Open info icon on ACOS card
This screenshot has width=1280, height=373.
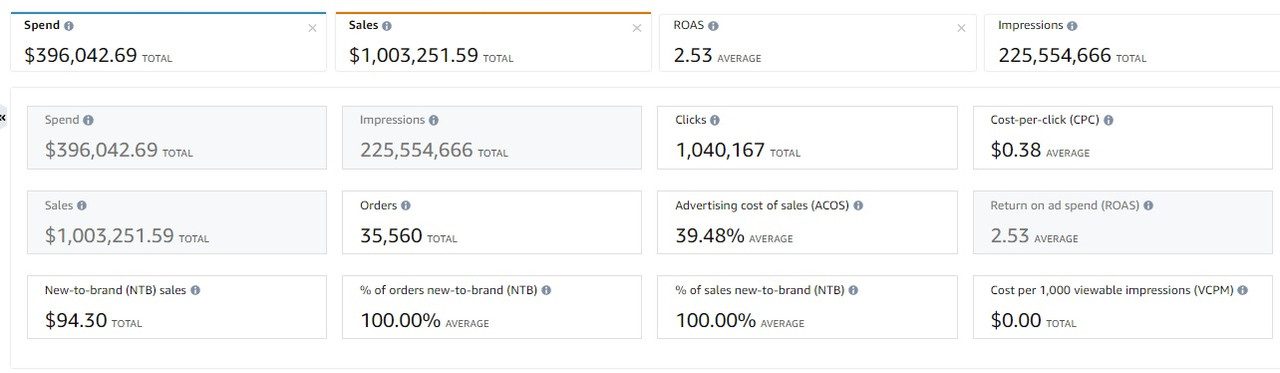pyautogui.click(x=858, y=205)
